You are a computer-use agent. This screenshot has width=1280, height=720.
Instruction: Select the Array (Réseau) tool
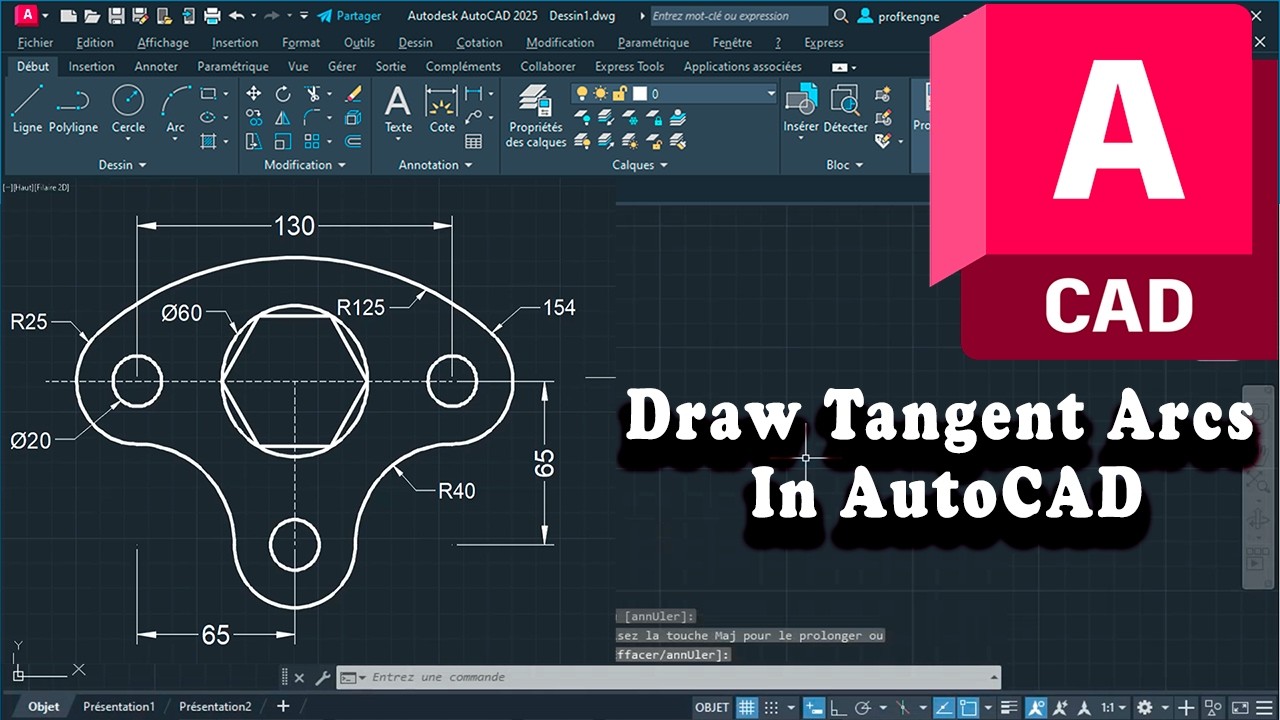(313, 142)
